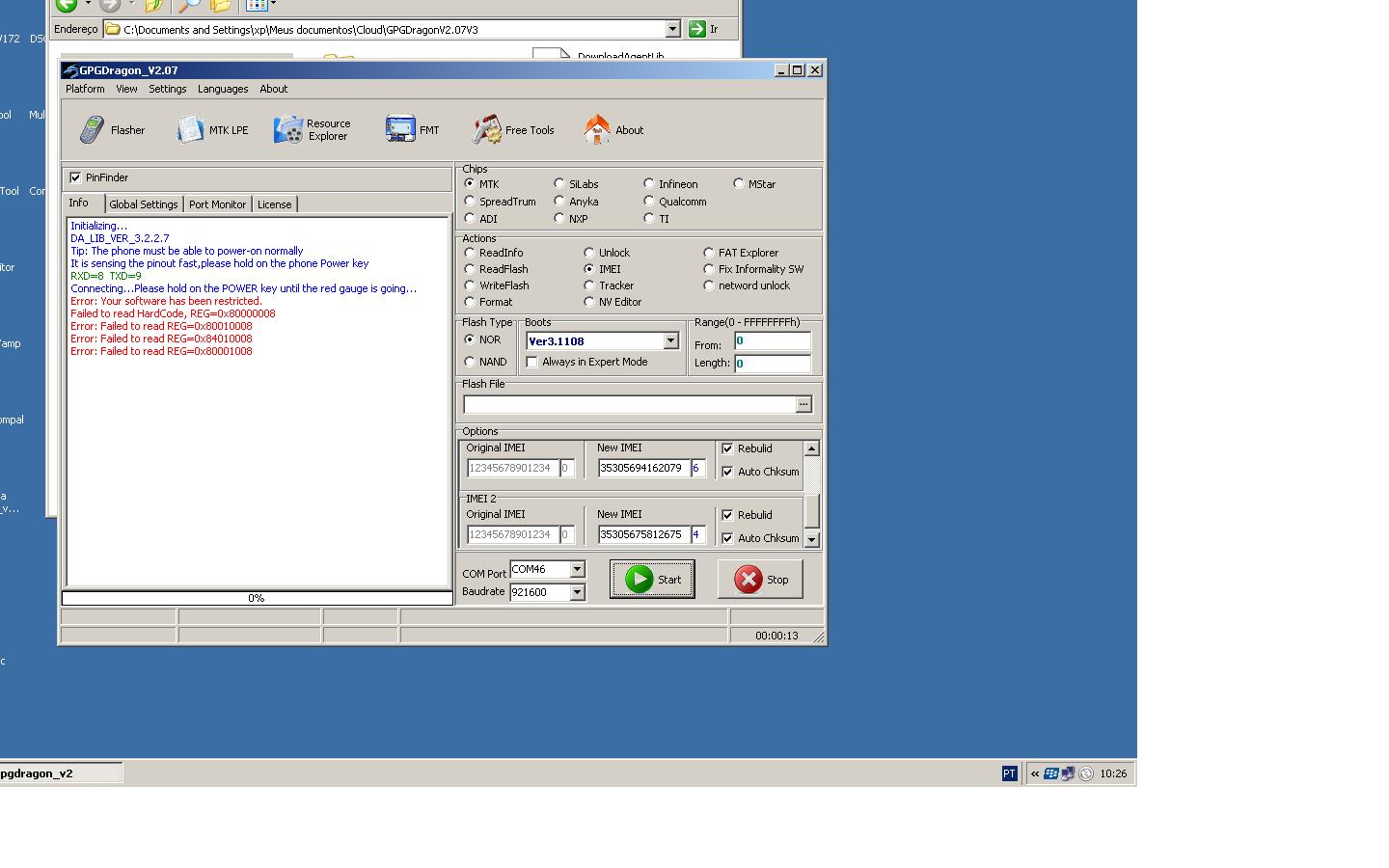Click the 'RXD=8 TXD=9' log line
Viewport: 1389px width, 868px height.
tap(106, 276)
